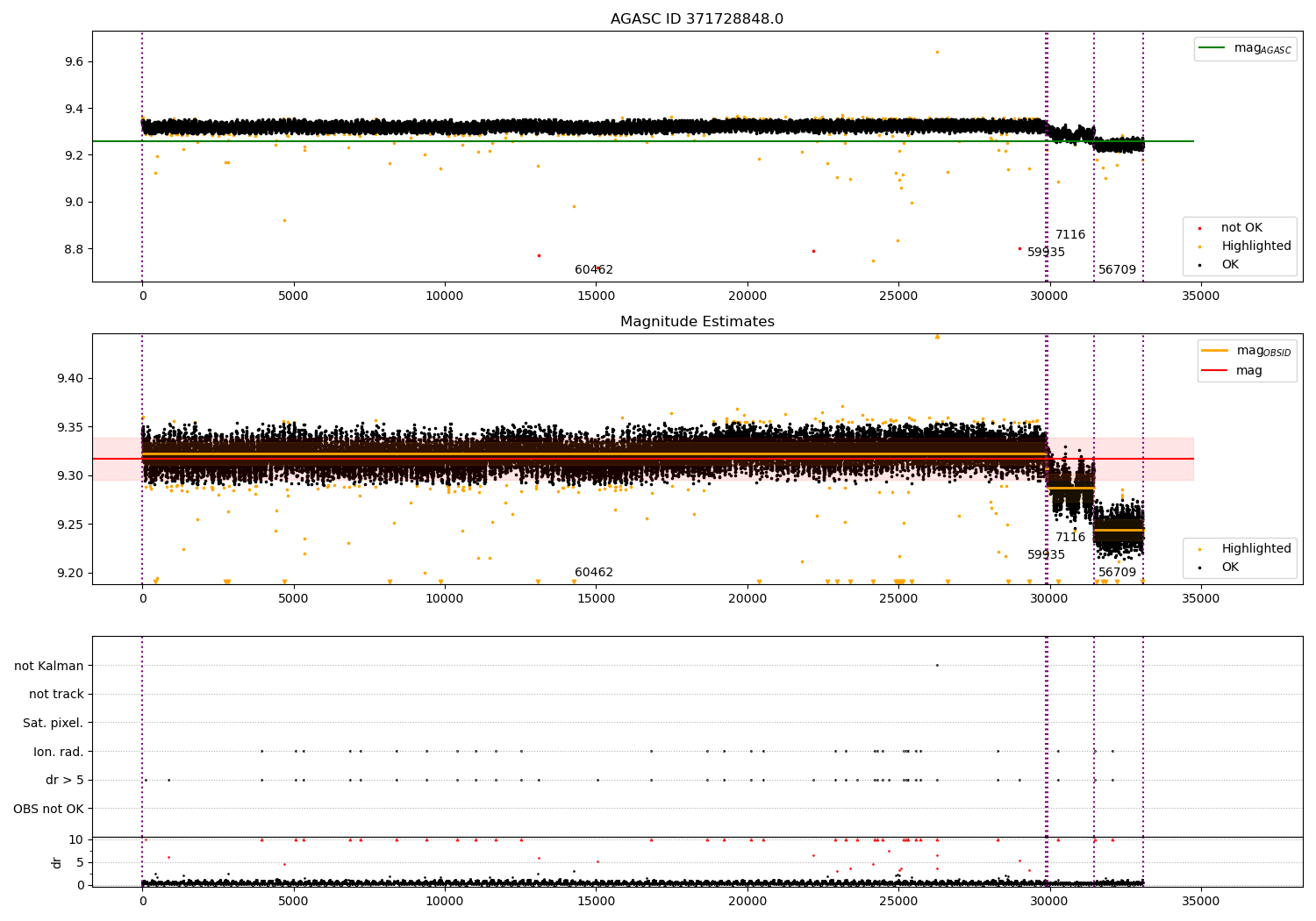This screenshot has width=1316, height=921.
Task: Click the "OBS not OK" y-axis label
Action: pos(48,809)
